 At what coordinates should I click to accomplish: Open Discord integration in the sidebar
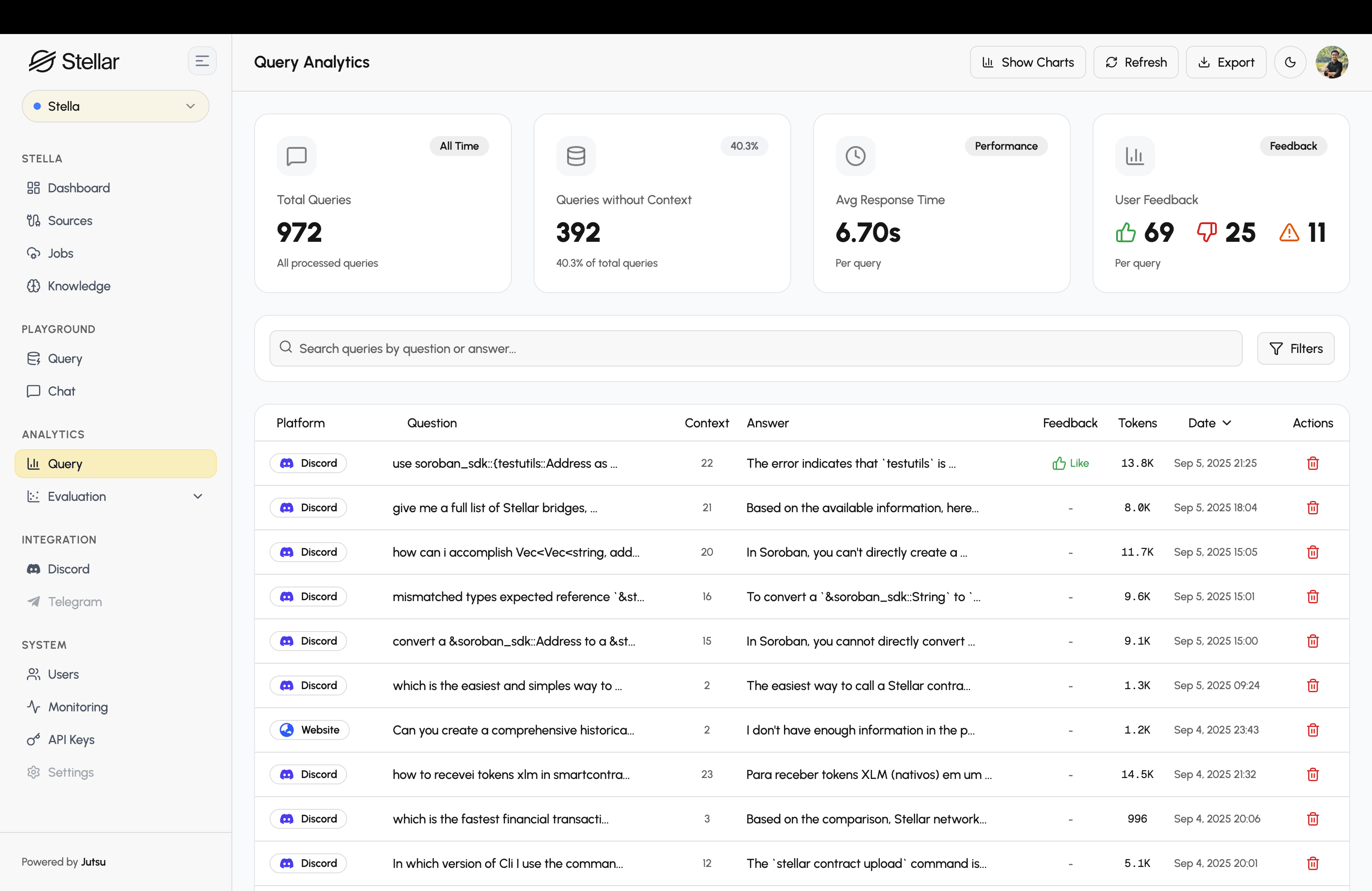pyautogui.click(x=68, y=569)
